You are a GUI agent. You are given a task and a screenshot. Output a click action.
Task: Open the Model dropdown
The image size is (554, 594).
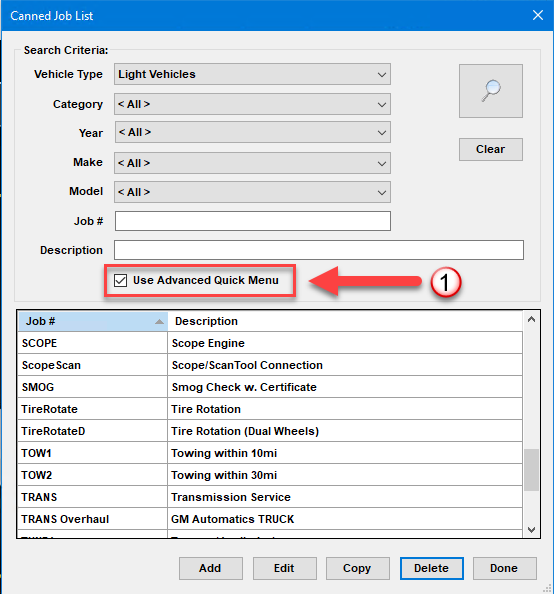click(x=252, y=192)
